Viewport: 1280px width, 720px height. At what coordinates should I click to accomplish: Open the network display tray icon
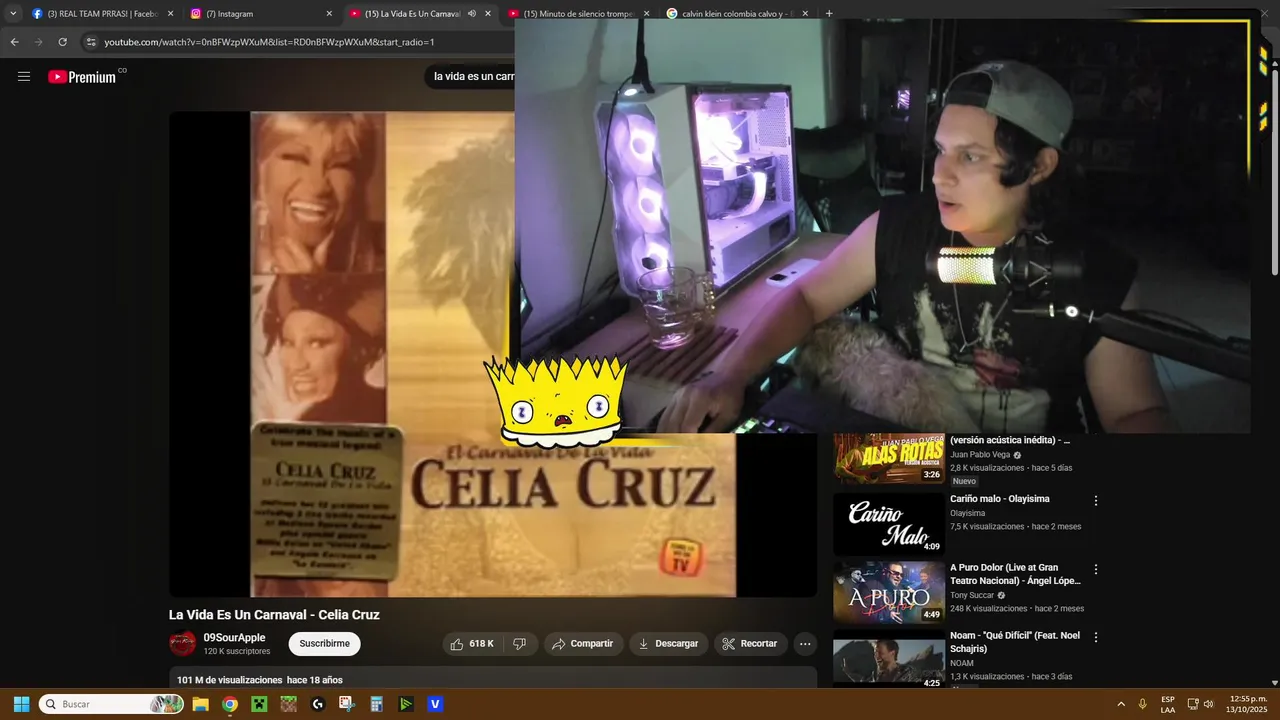pyautogui.click(x=1193, y=704)
